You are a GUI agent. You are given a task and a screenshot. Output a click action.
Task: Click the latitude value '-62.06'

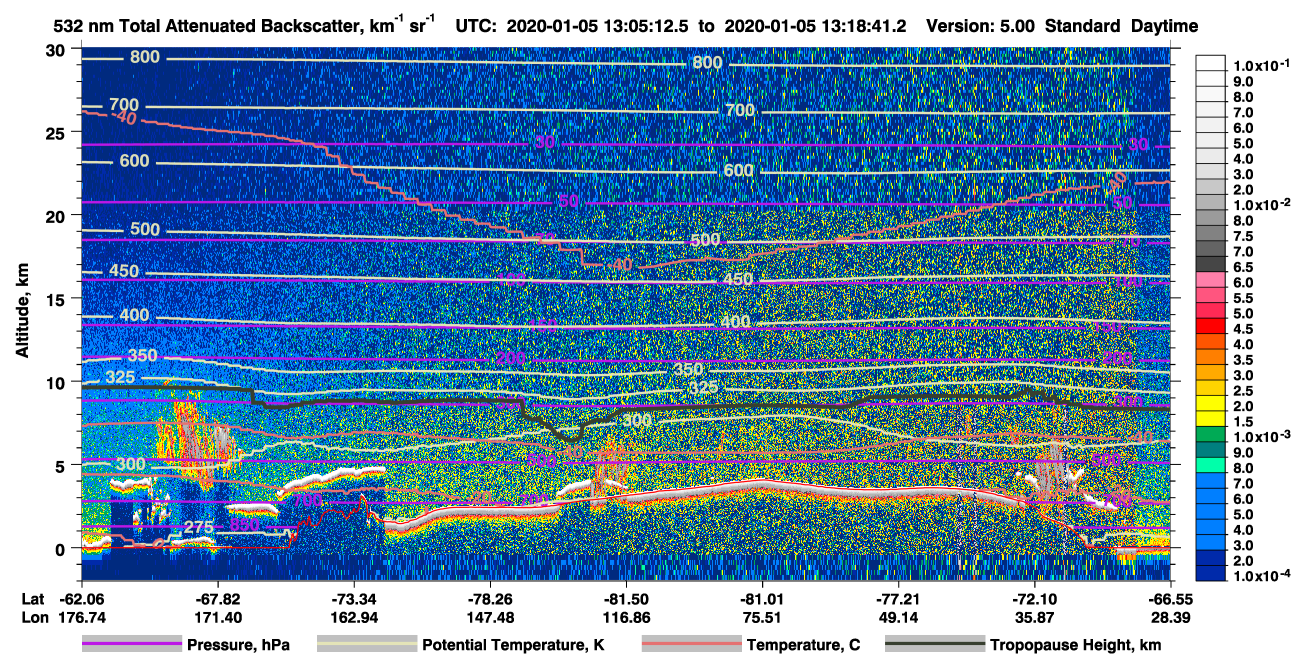click(82, 598)
